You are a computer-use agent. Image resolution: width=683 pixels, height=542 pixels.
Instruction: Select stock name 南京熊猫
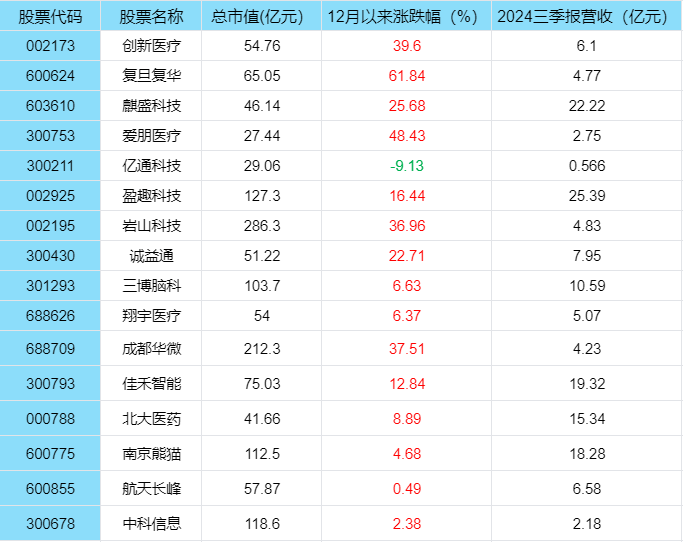click(x=151, y=454)
